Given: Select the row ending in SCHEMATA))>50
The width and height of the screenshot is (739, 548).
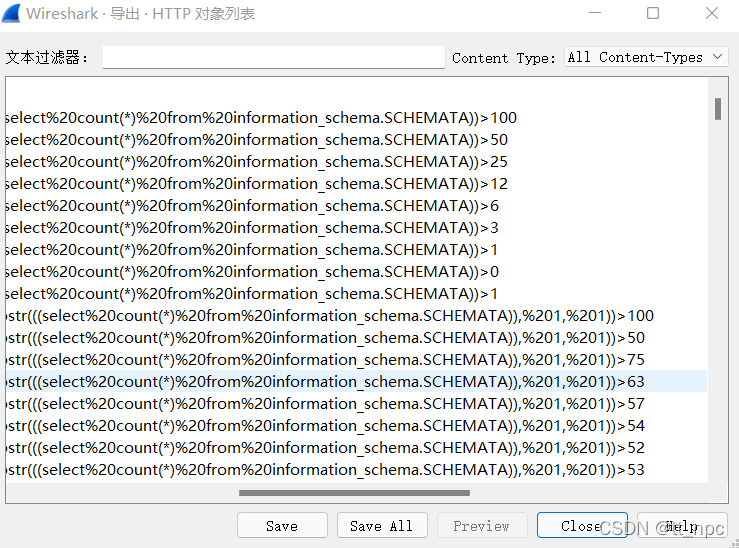Looking at the screenshot, I should click(356, 140).
